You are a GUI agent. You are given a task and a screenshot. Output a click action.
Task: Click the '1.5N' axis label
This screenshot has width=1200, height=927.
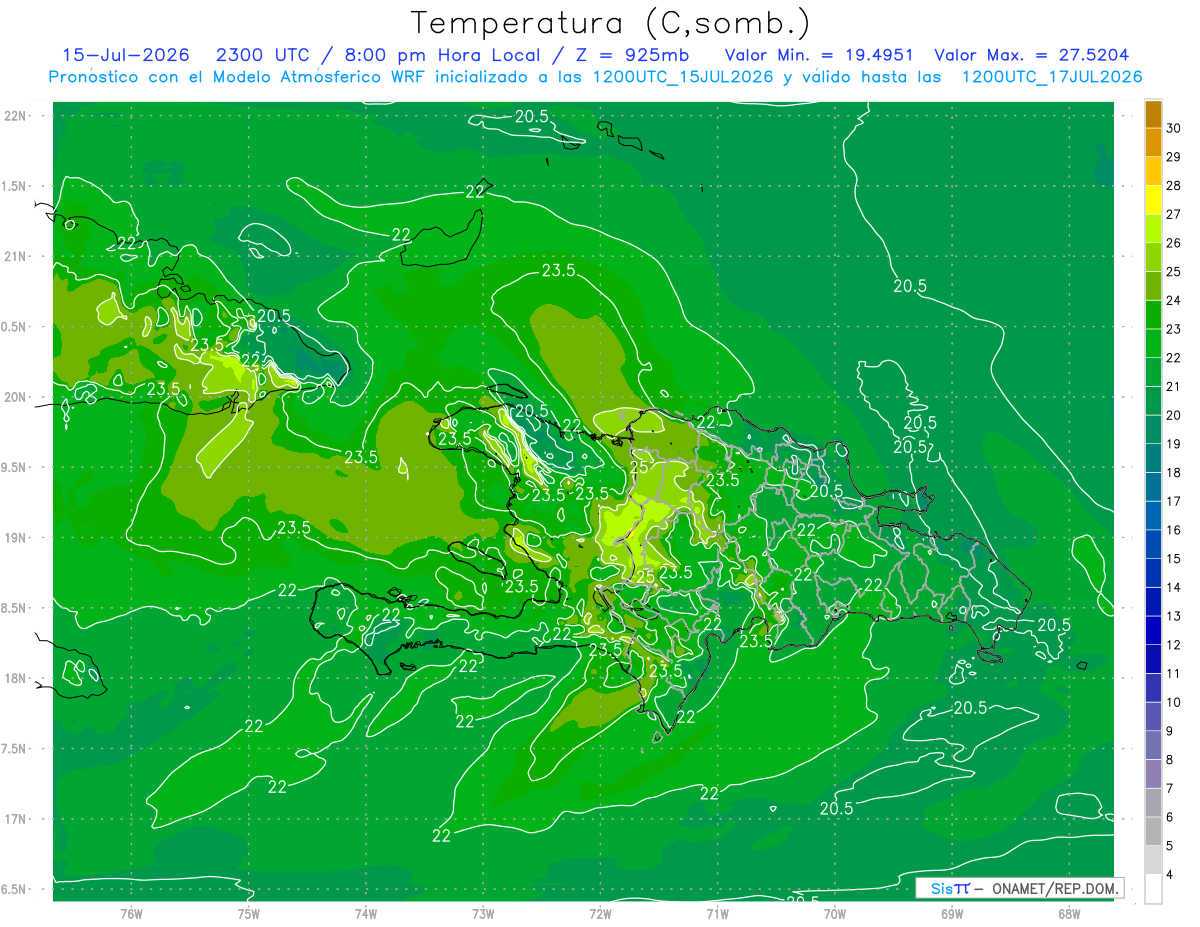point(14,186)
